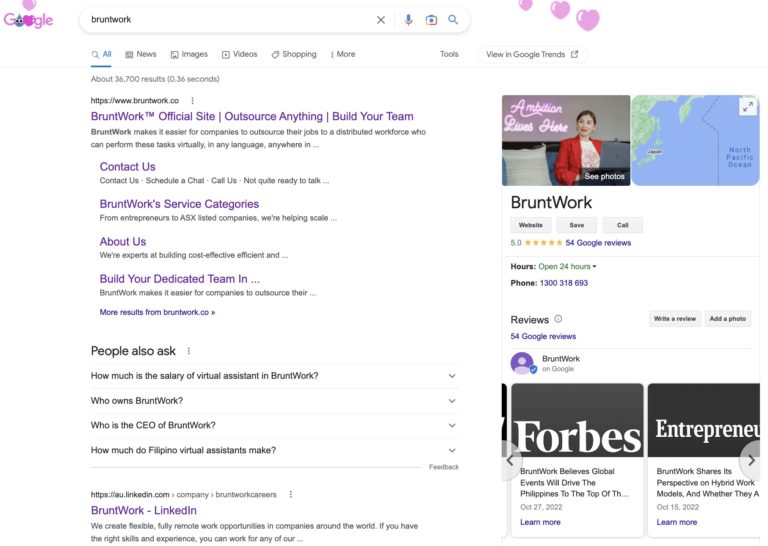Viewport: 768px width, 546px height.
Task: Click the BruntWork phone number 1300 318 693
Action: [x=564, y=283]
